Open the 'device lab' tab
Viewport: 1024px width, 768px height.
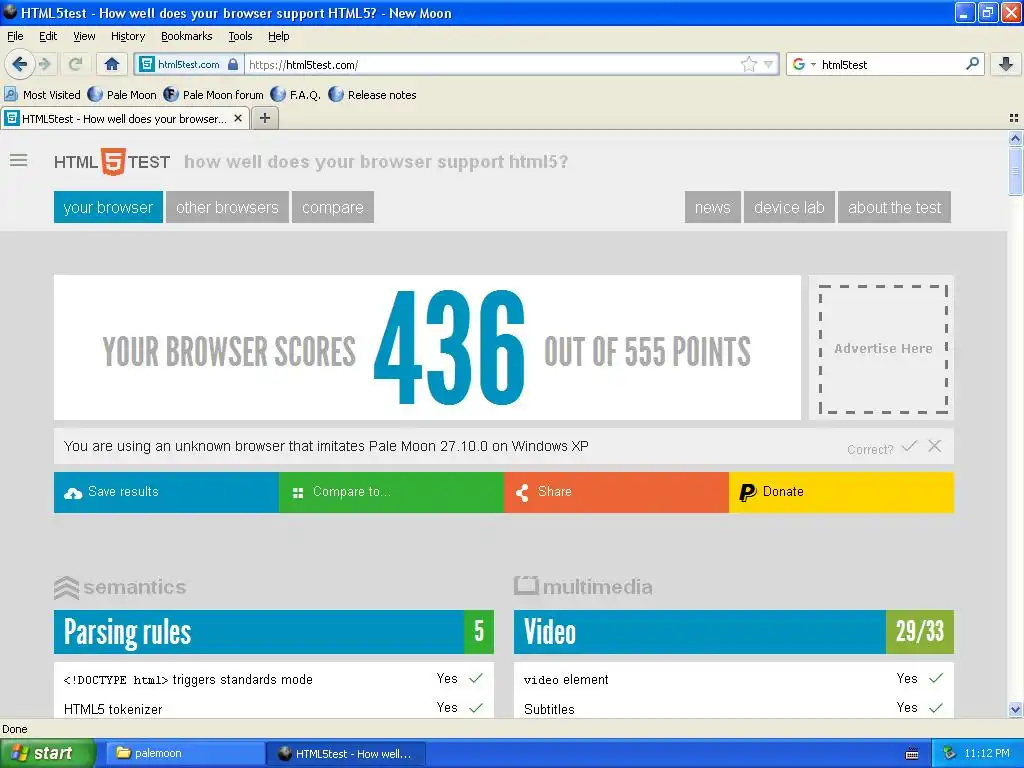click(789, 207)
